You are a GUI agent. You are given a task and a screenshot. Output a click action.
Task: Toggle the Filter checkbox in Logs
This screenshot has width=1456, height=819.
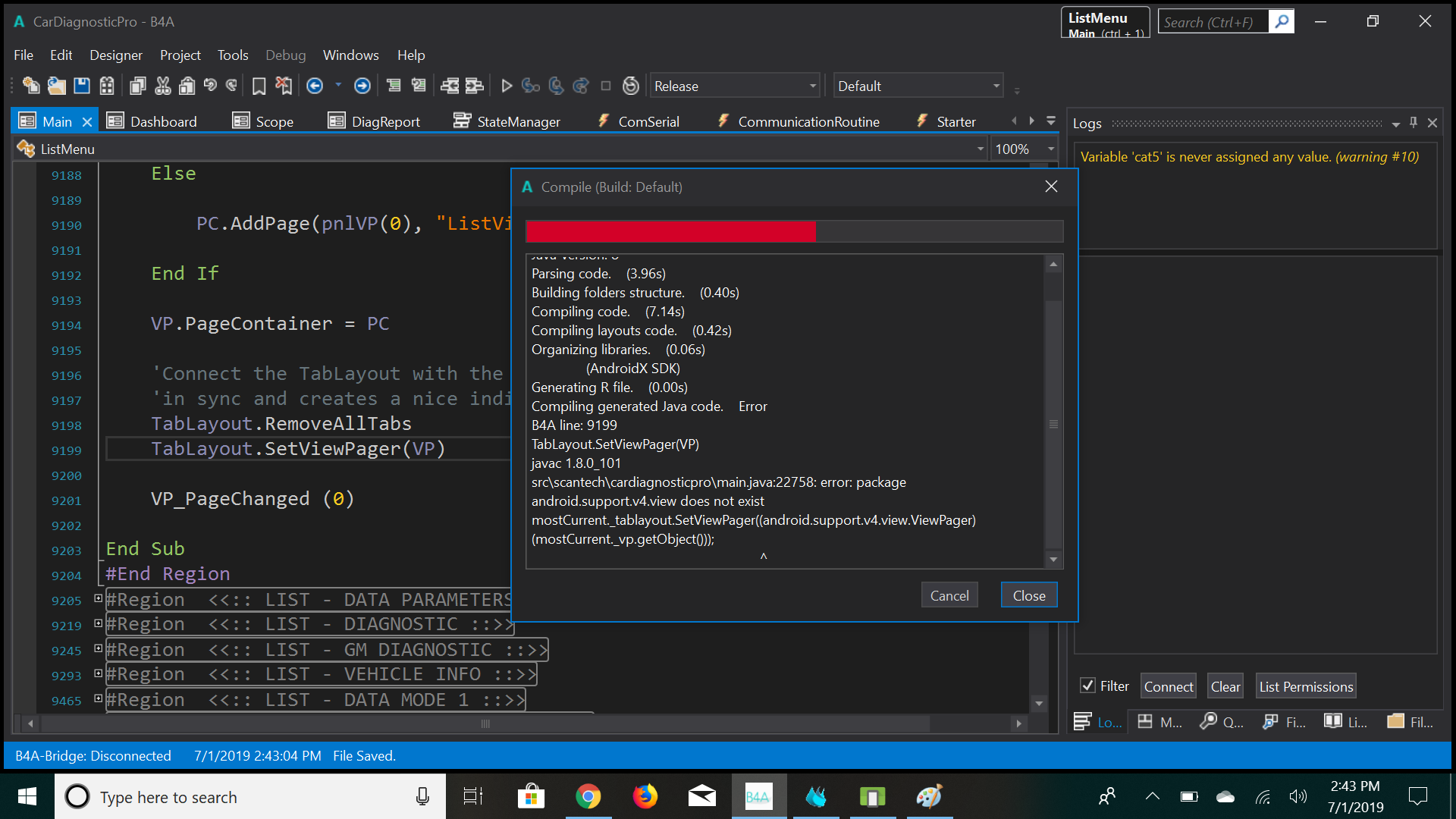(x=1087, y=686)
